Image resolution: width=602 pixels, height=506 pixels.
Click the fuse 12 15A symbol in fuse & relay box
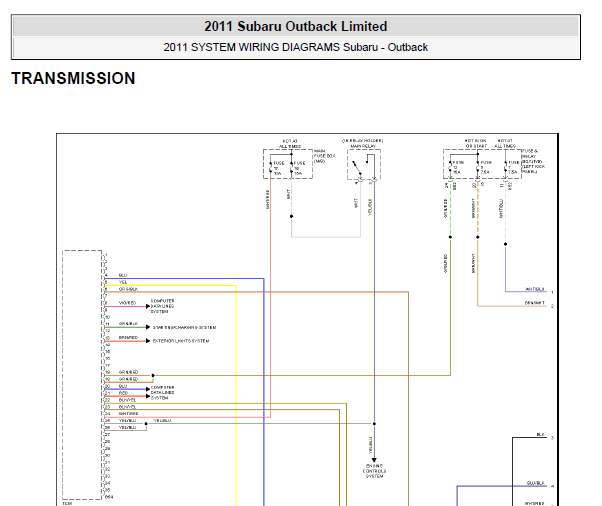point(450,168)
